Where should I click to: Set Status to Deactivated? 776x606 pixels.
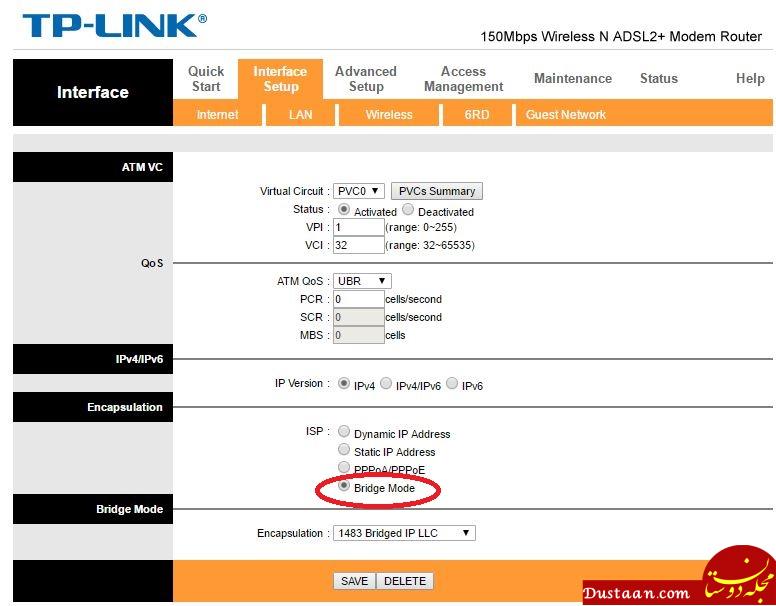tap(408, 209)
